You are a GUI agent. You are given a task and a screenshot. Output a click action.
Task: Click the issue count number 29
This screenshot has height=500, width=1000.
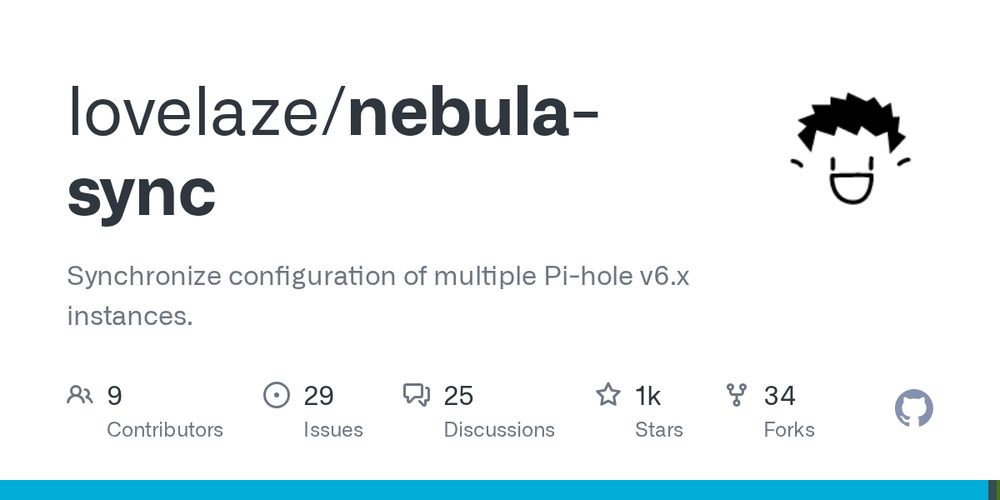pos(318,396)
